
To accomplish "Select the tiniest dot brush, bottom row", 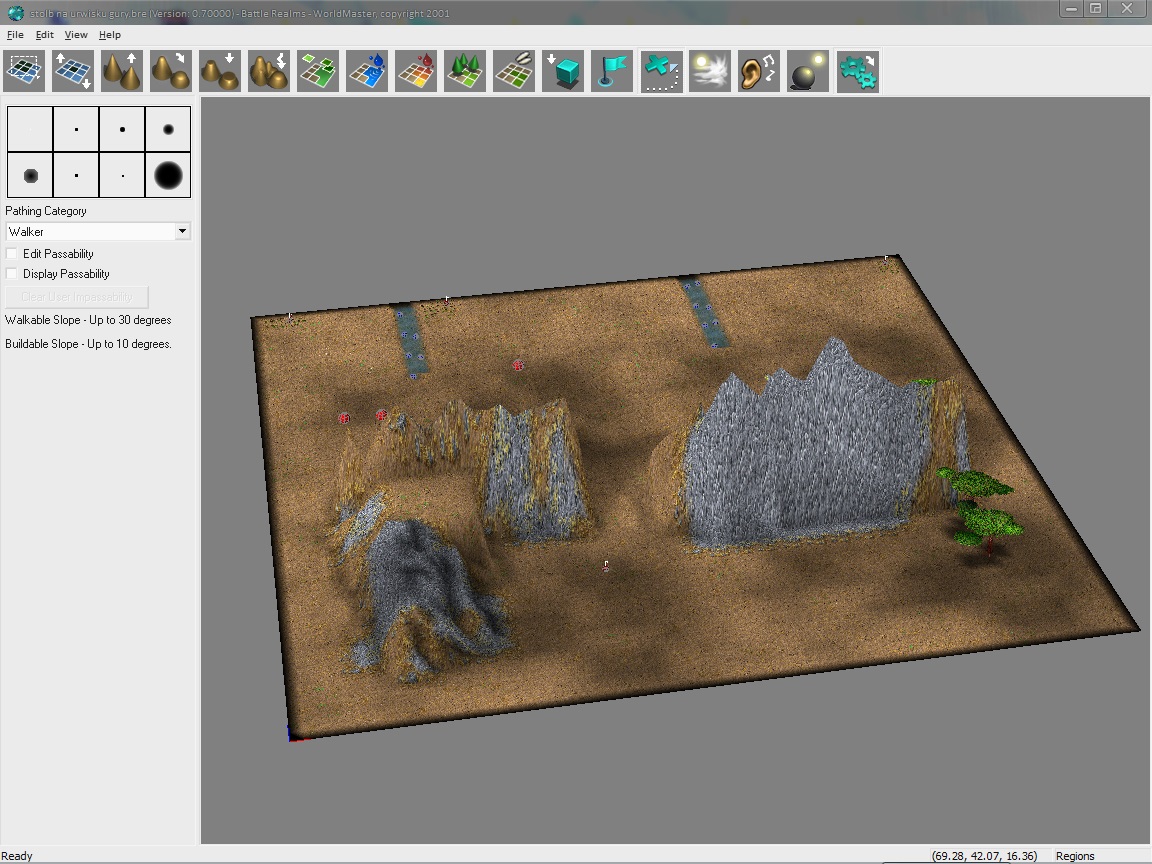I will tap(122, 175).
